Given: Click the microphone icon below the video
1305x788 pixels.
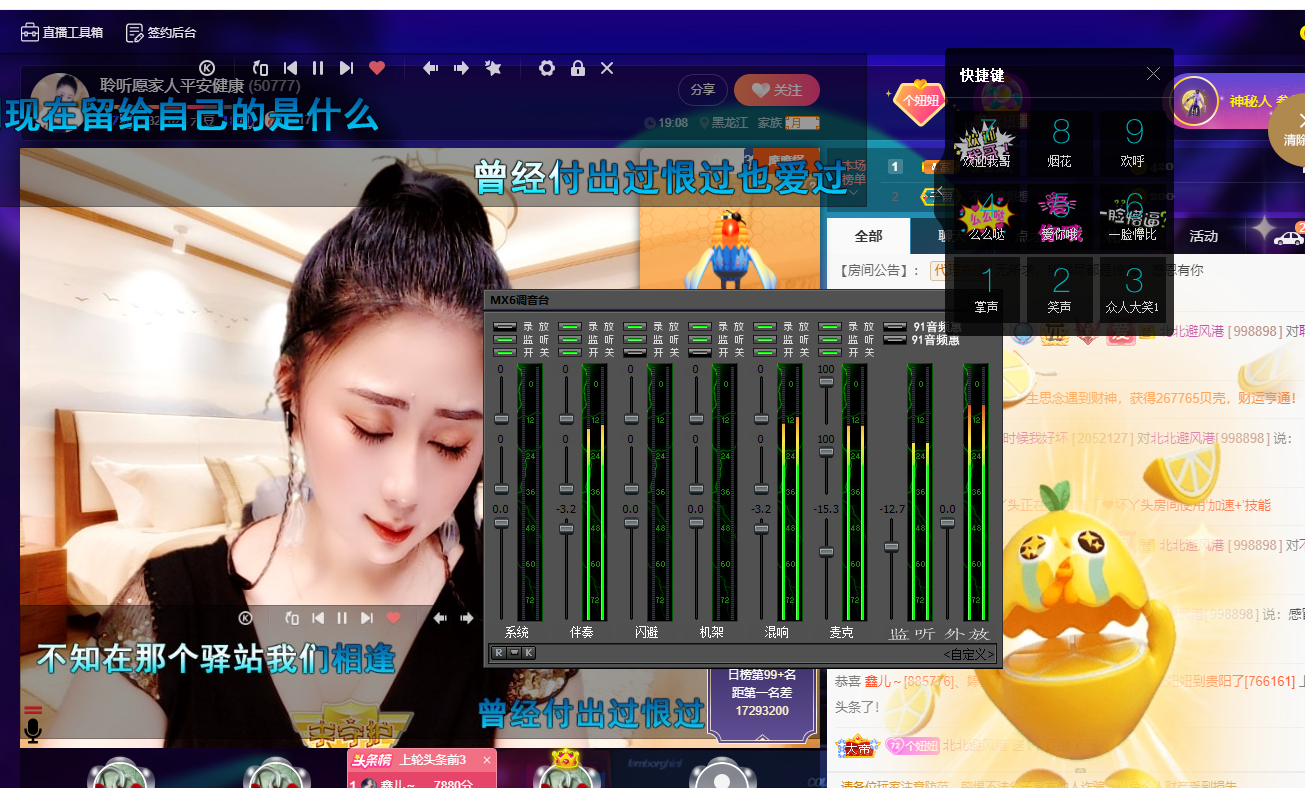Looking at the screenshot, I should click(33, 731).
